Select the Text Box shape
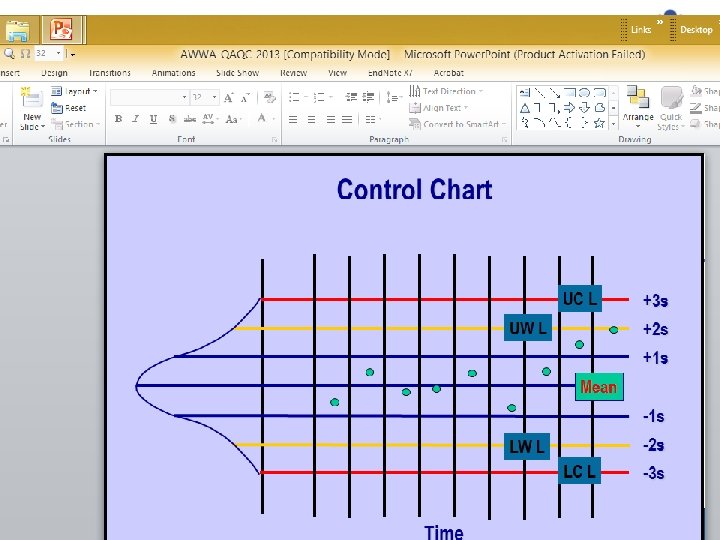Image resolution: width=720 pixels, height=540 pixels. [525, 93]
